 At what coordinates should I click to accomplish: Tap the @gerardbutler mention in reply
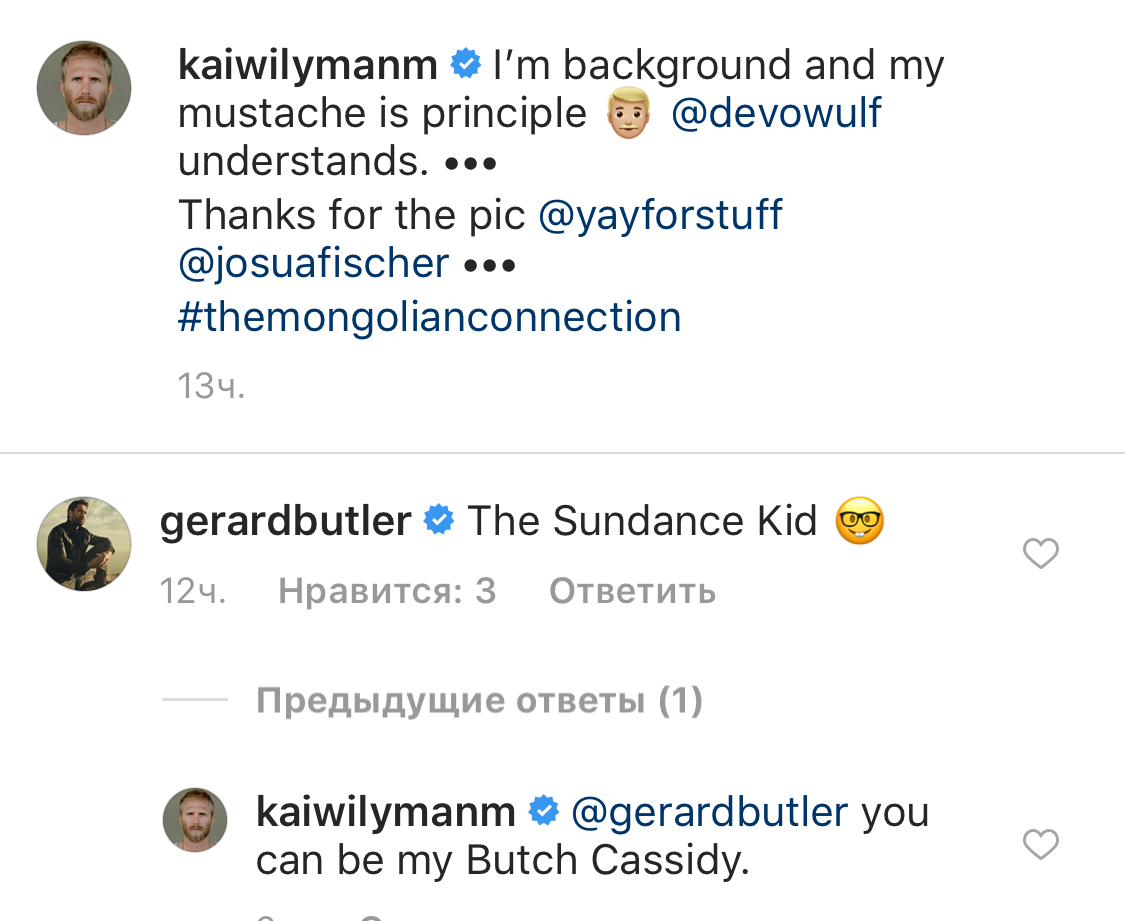click(x=709, y=811)
